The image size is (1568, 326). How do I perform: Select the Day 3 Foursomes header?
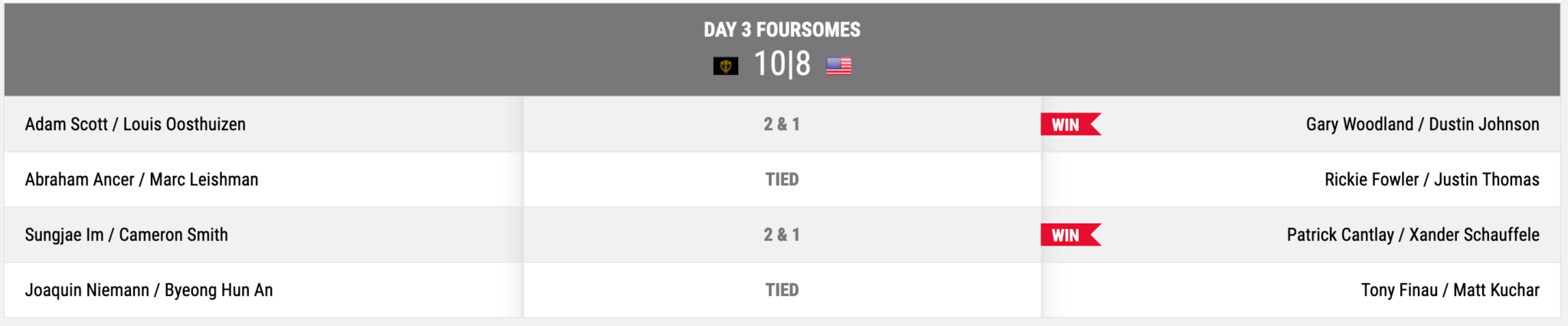tap(782, 30)
